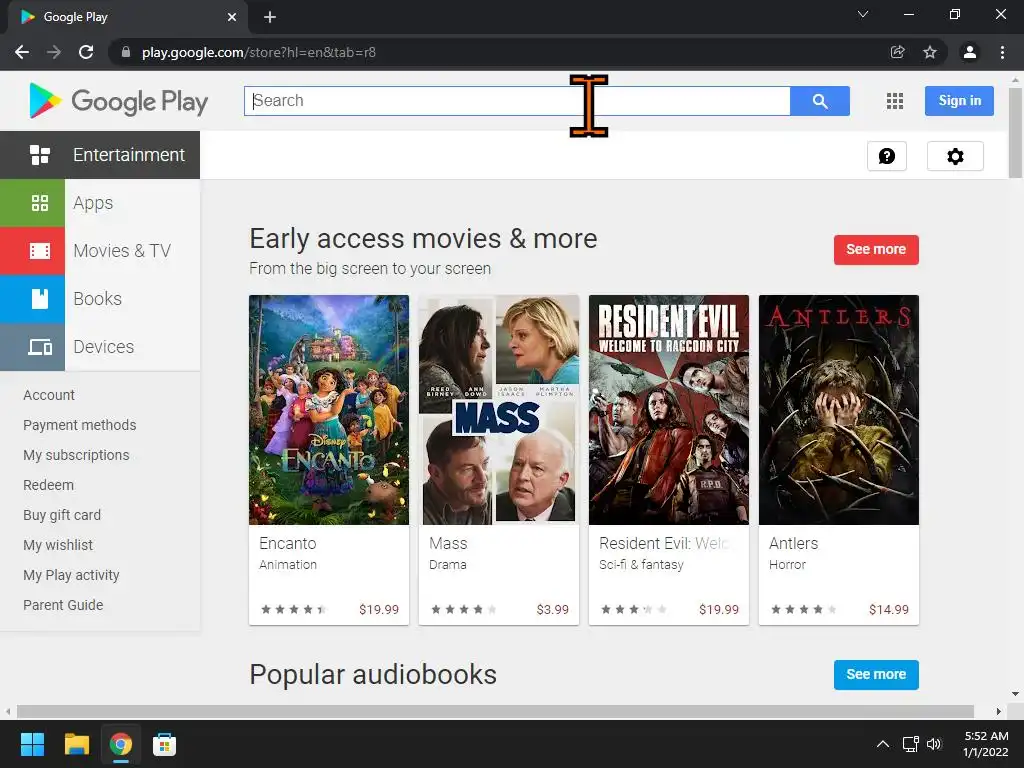Open Windows Start menu
Viewport: 1024px width, 768px height.
pyautogui.click(x=32, y=744)
